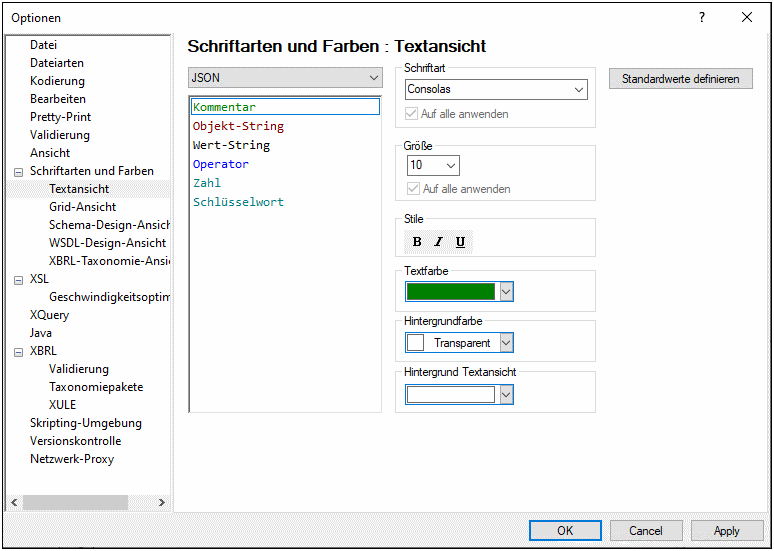
Task: Open the font size 10 dropdown
Action: (433, 165)
